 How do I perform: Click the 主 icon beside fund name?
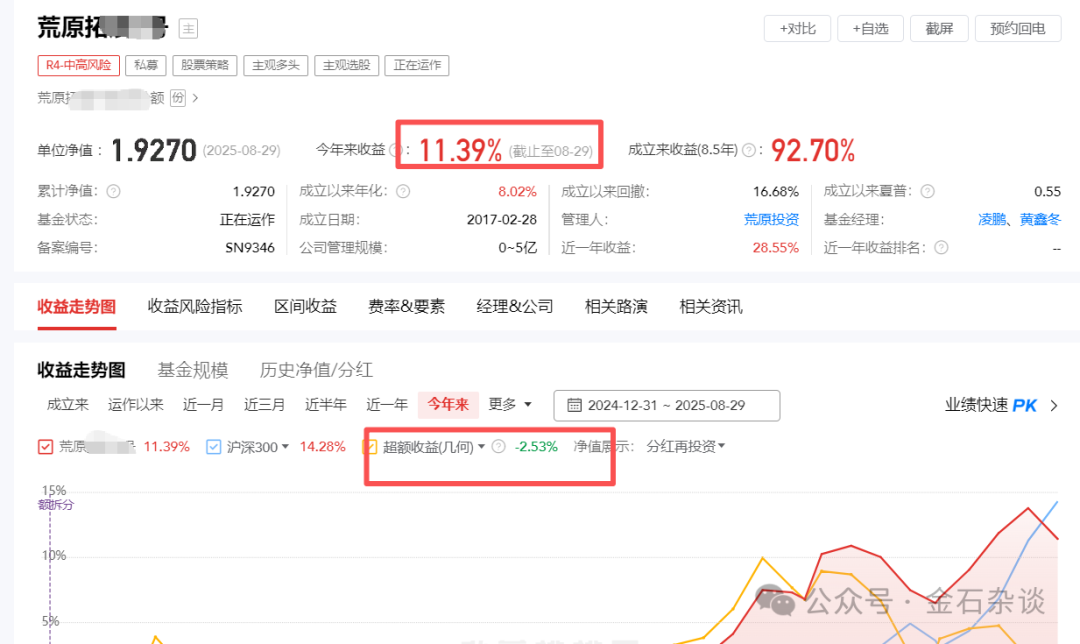[x=188, y=28]
